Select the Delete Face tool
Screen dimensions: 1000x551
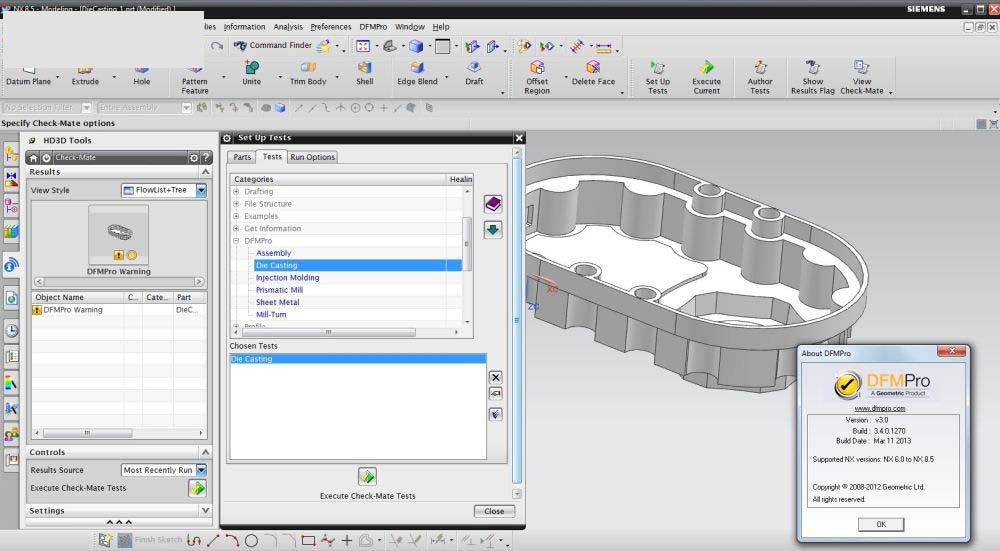pyautogui.click(x=593, y=73)
